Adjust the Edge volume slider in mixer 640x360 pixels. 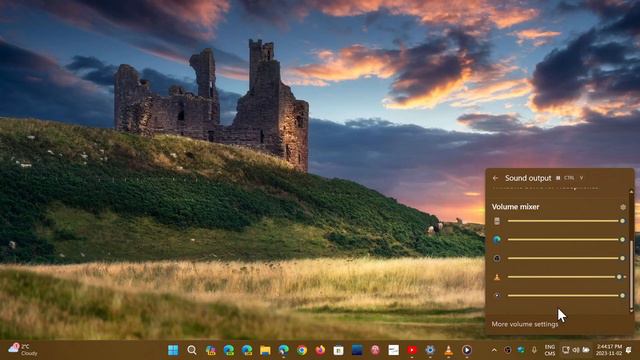coord(566,240)
